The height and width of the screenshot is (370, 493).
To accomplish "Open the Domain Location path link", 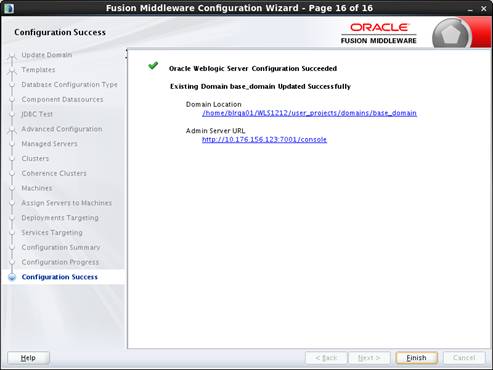I will (x=309, y=113).
